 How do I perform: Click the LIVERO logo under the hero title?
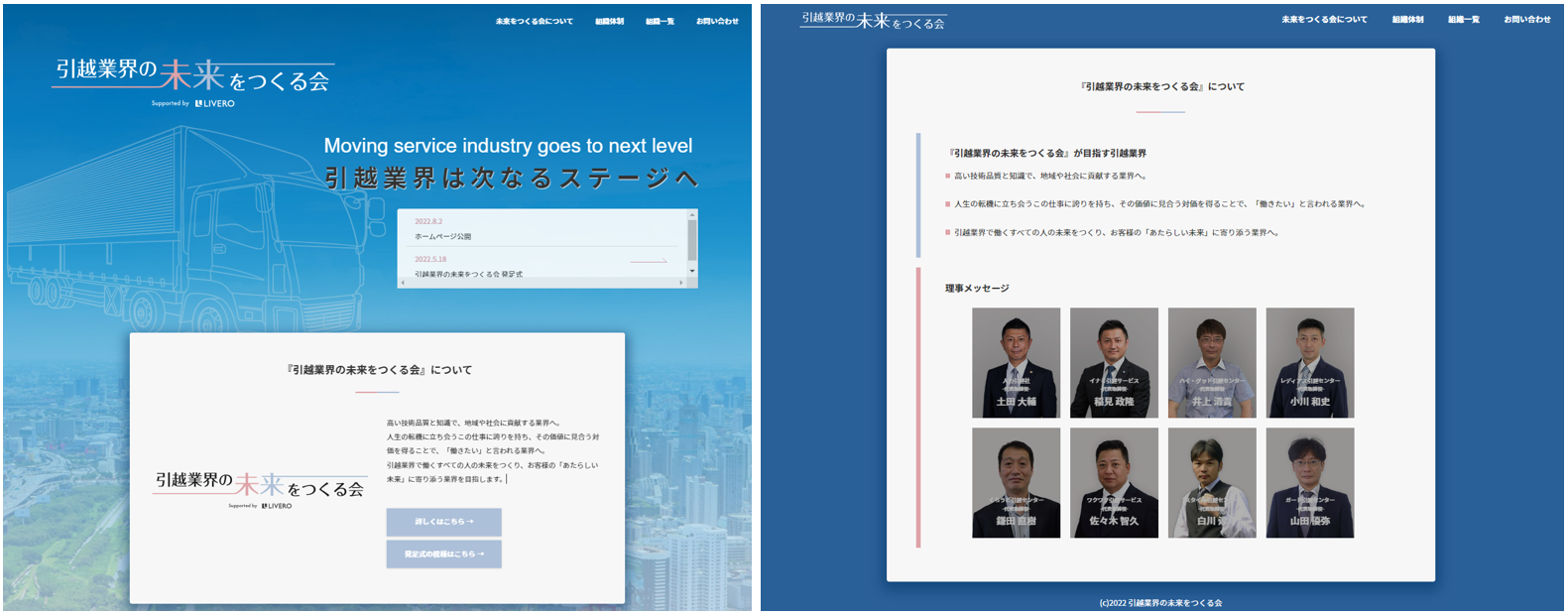click(x=215, y=103)
